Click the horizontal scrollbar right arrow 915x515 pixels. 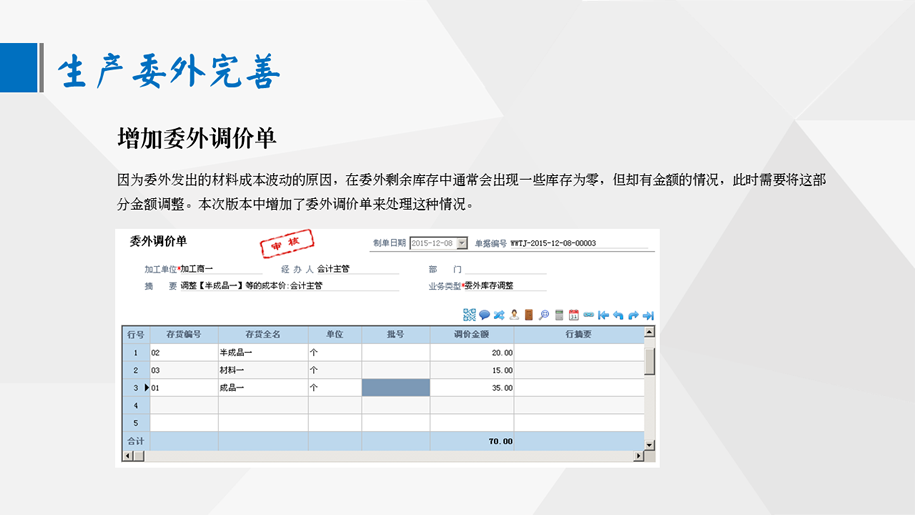click(639, 457)
